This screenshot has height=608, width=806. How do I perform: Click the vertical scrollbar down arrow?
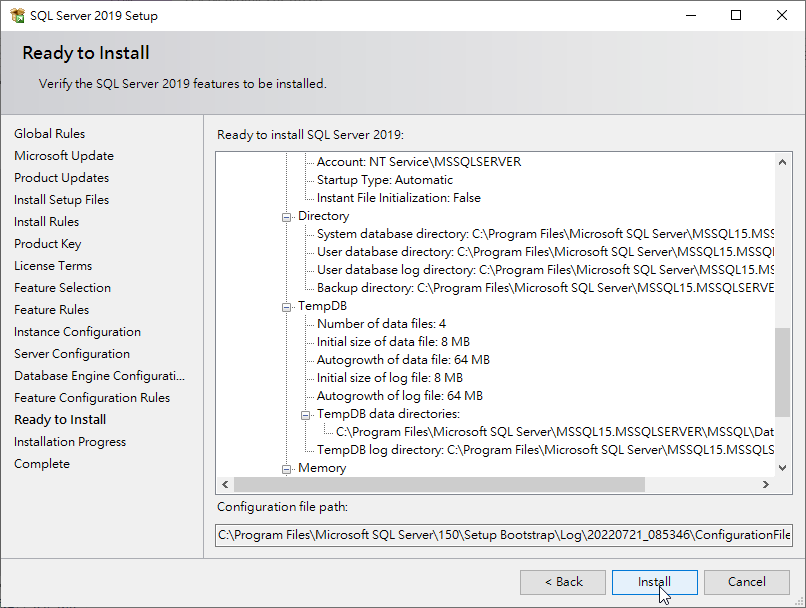click(782, 468)
